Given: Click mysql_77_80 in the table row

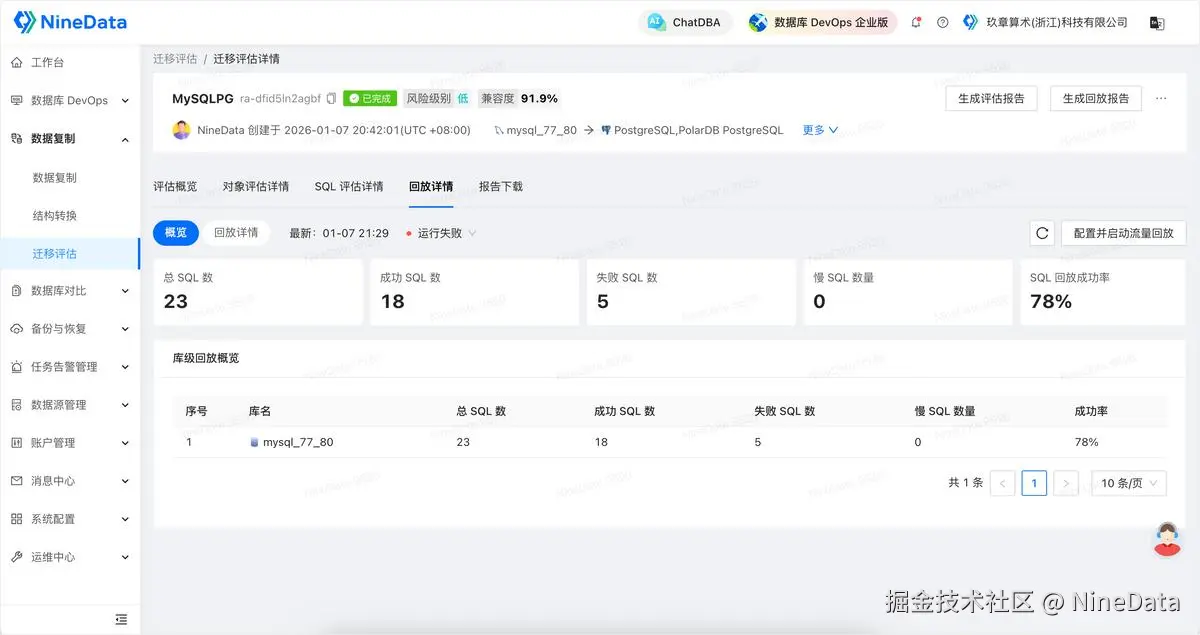Looking at the screenshot, I should 298,442.
